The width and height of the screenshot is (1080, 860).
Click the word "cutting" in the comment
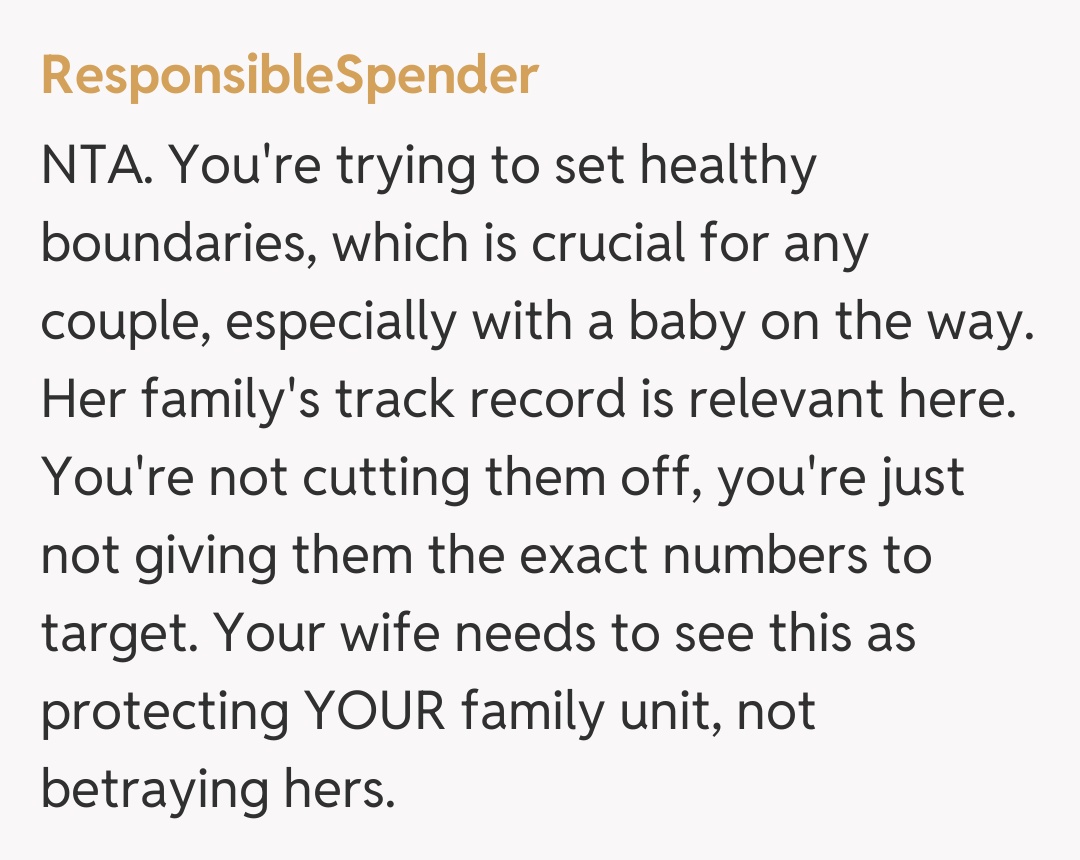click(387, 478)
